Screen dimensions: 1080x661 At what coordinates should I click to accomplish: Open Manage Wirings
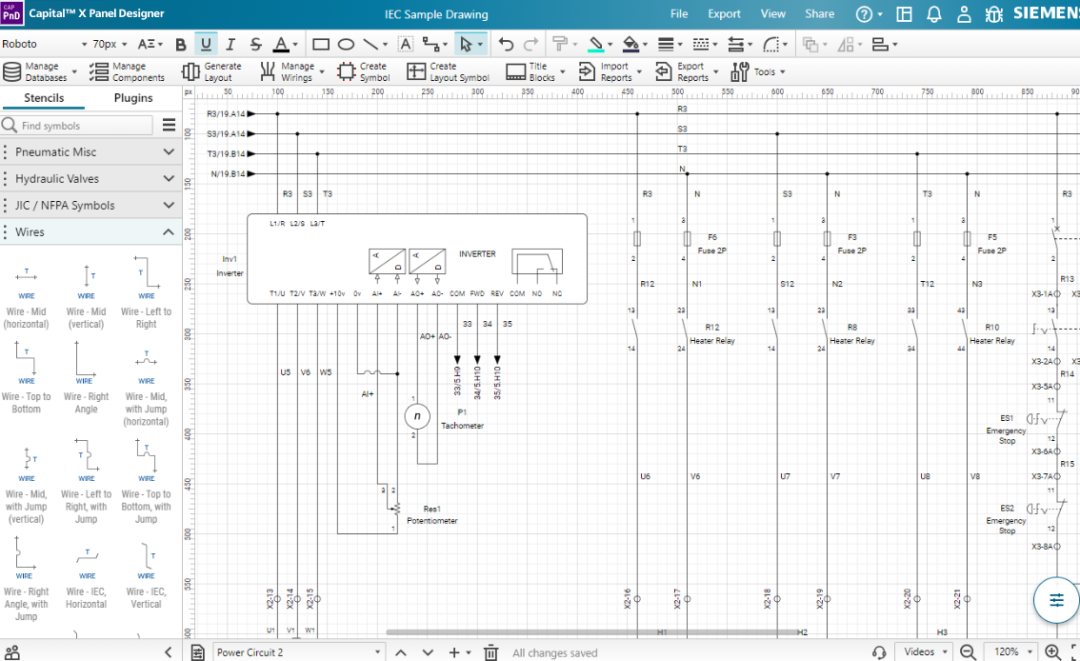[291, 72]
